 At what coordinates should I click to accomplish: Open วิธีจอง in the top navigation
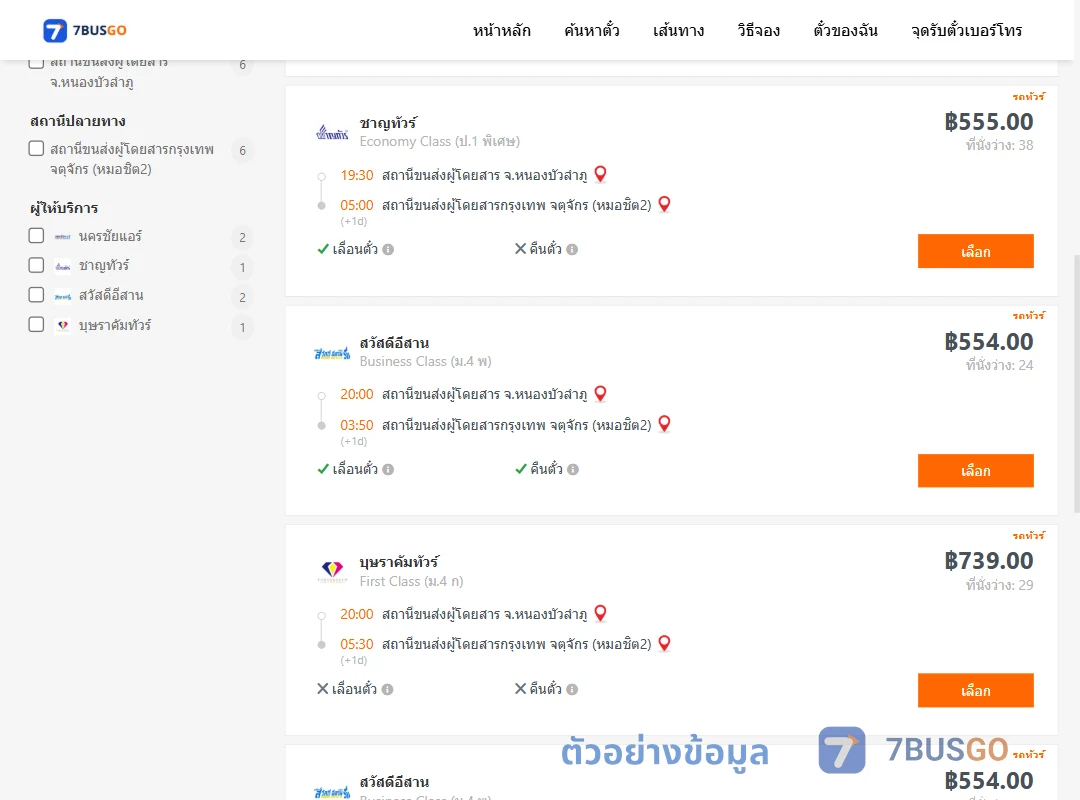pyautogui.click(x=758, y=30)
